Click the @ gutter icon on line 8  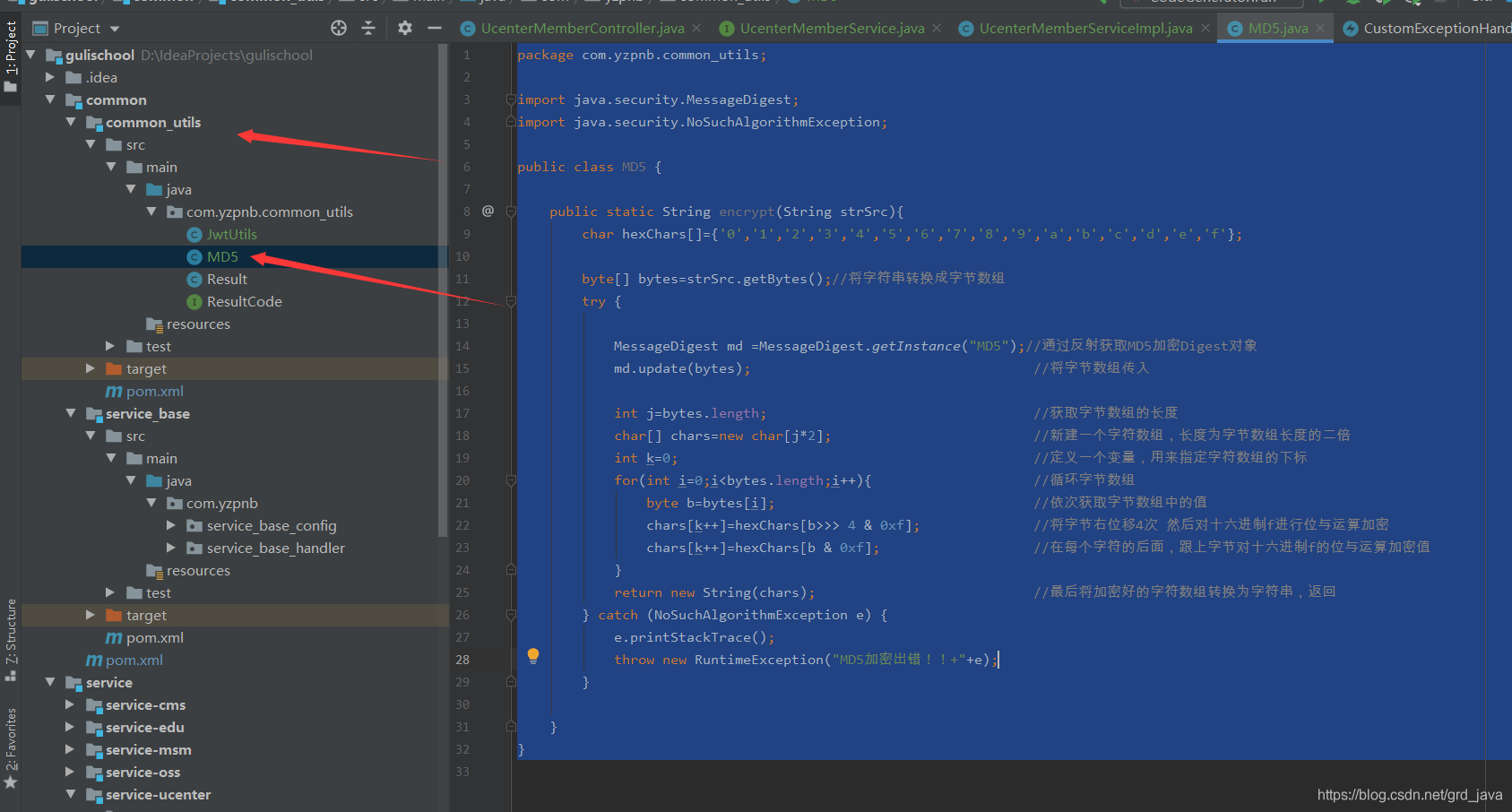pos(488,211)
